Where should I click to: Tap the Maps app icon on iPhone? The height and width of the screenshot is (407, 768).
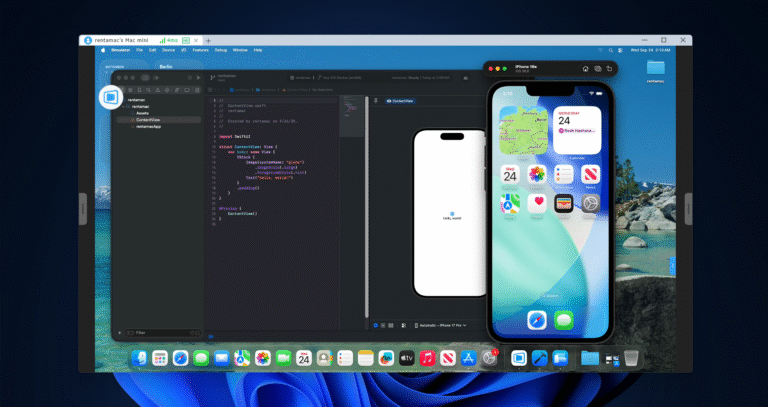(510, 203)
